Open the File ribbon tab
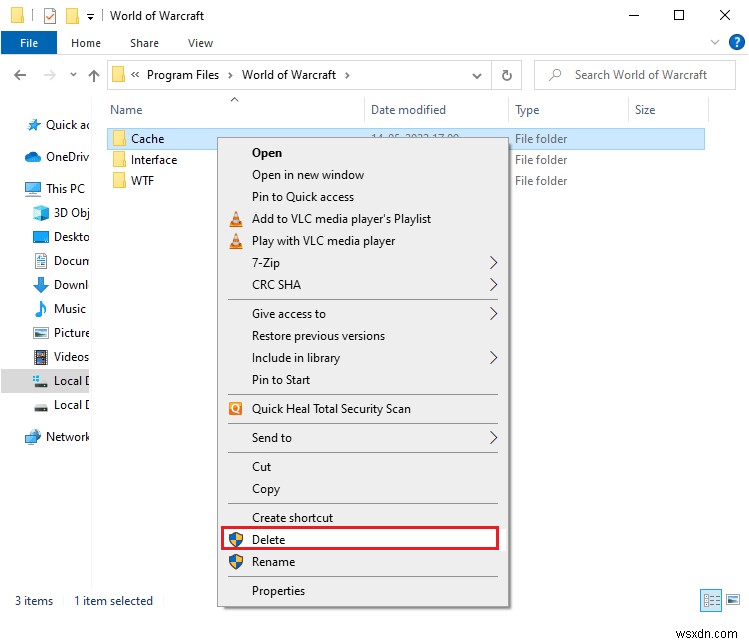Screen dimensions: 749x644 (x=29, y=43)
